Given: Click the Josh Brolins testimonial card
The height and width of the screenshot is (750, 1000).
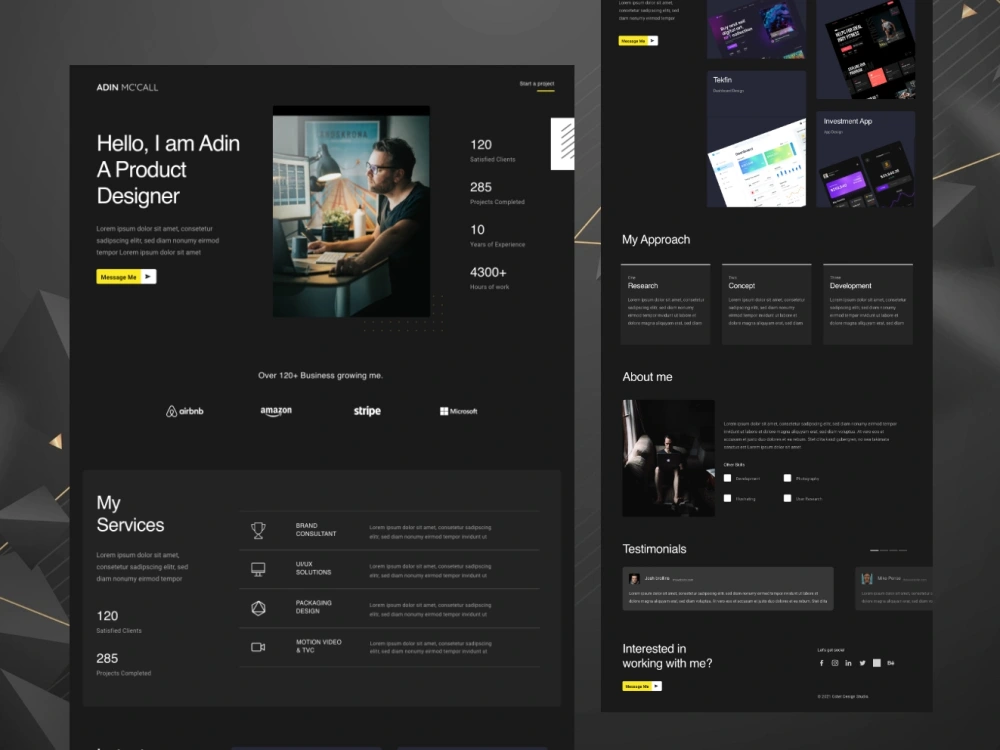Looking at the screenshot, I should click(x=728, y=589).
